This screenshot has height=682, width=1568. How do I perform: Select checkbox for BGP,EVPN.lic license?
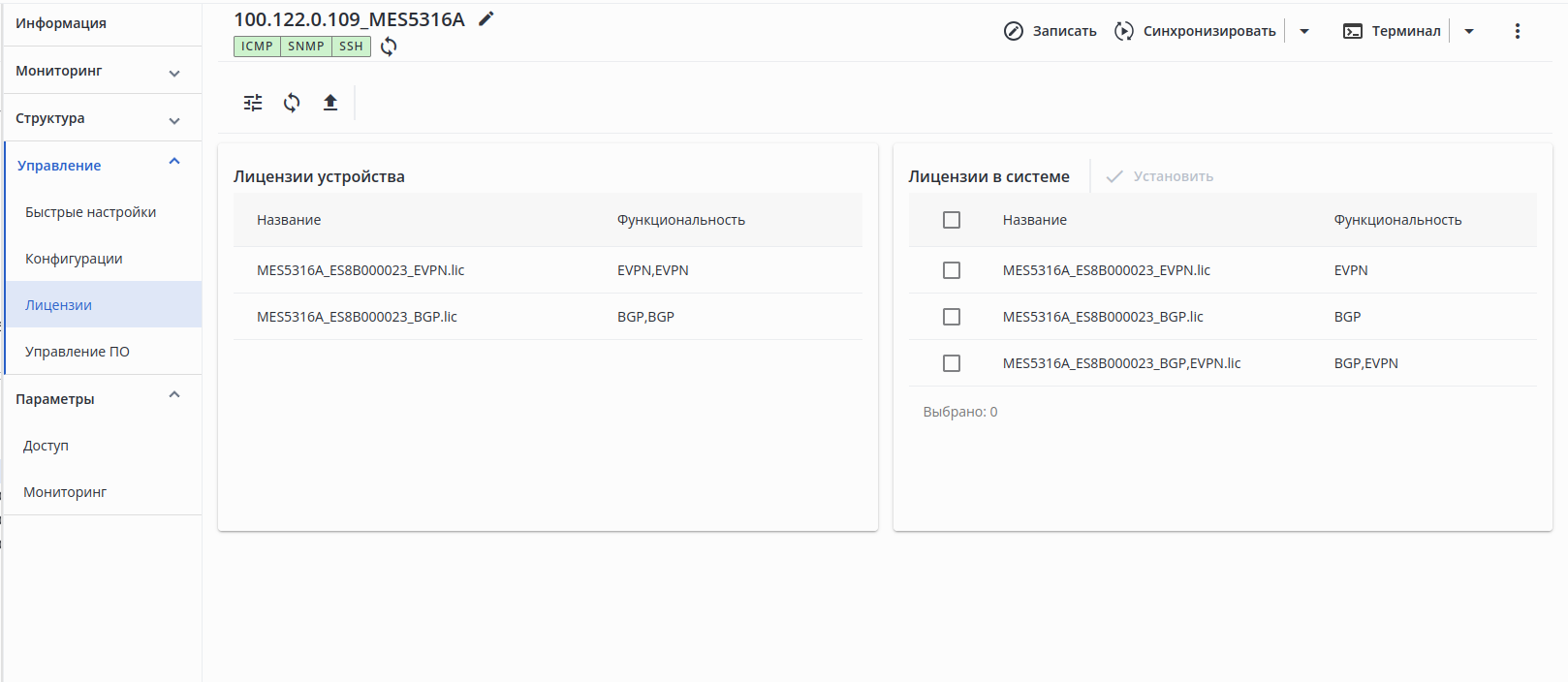coord(952,363)
